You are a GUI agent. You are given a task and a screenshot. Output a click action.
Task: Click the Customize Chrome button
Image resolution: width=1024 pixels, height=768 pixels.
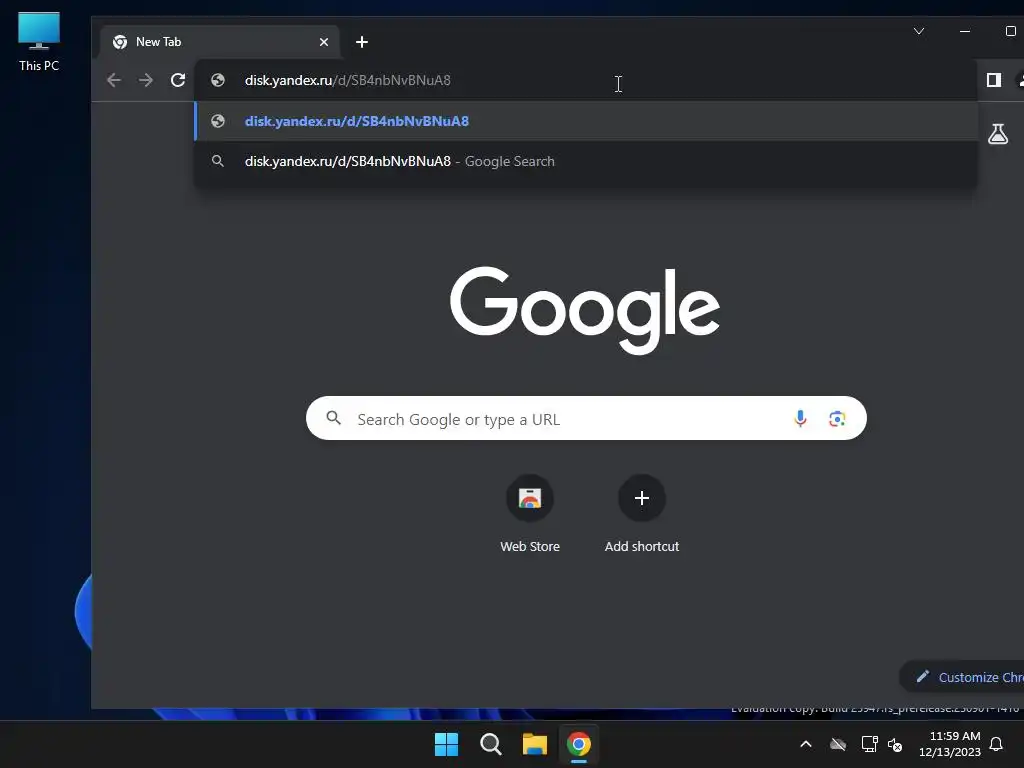pyautogui.click(x=961, y=677)
